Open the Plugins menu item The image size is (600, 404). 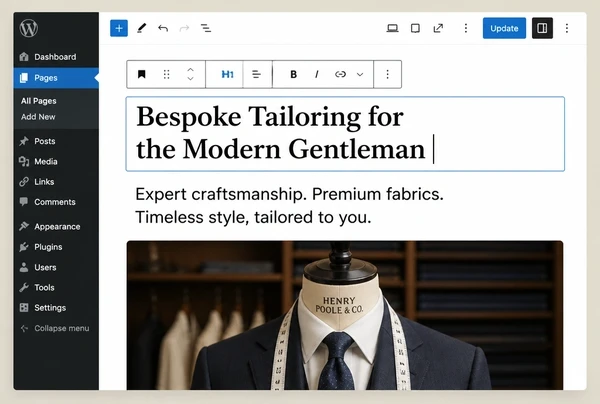point(56,247)
